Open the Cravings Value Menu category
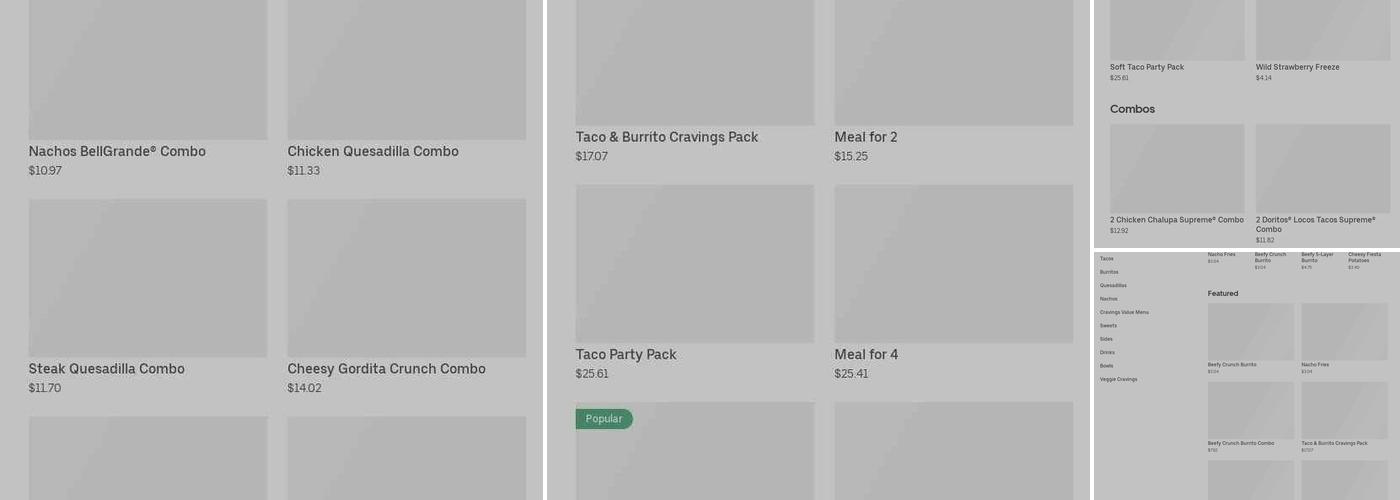1400x500 pixels. 1124,312
